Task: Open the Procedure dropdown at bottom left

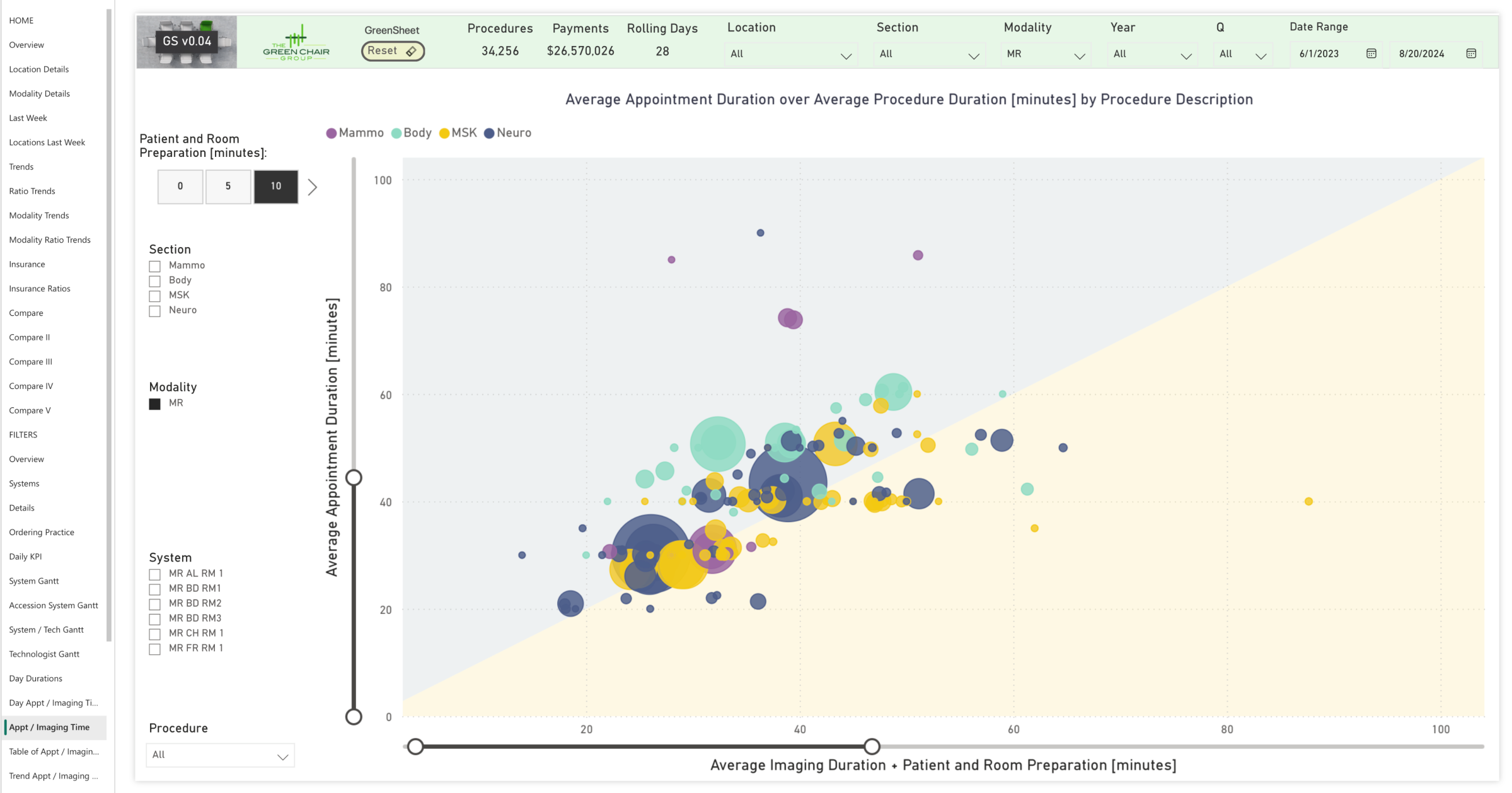Action: [220, 755]
